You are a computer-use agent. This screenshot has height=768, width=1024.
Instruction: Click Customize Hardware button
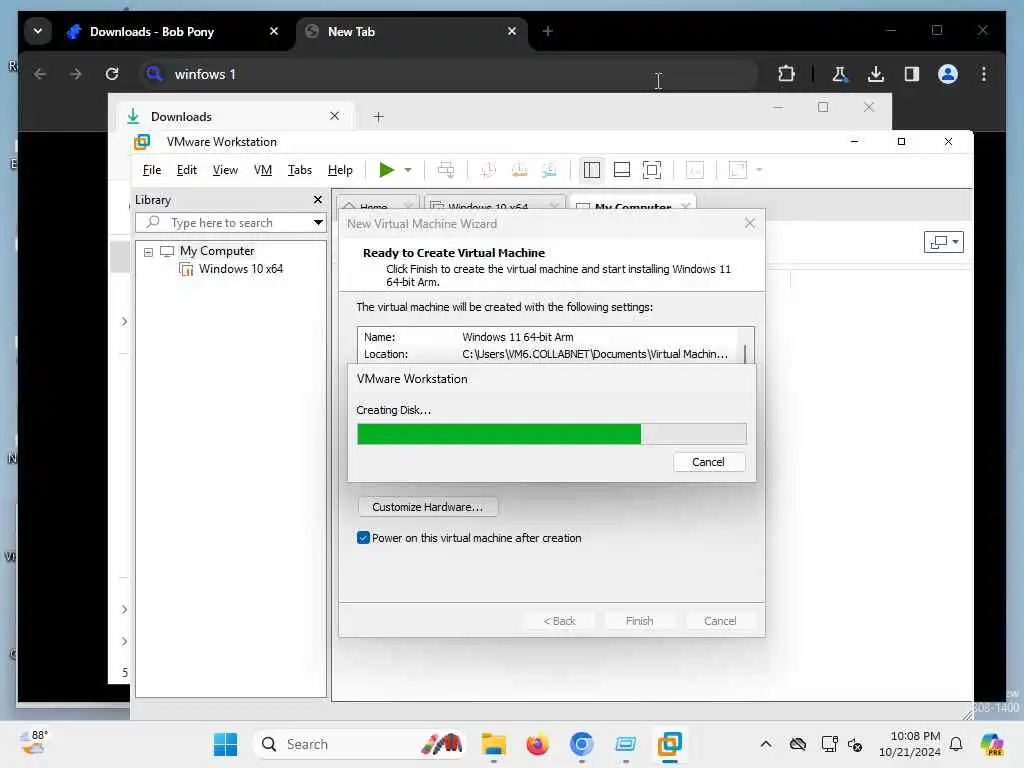(428, 507)
